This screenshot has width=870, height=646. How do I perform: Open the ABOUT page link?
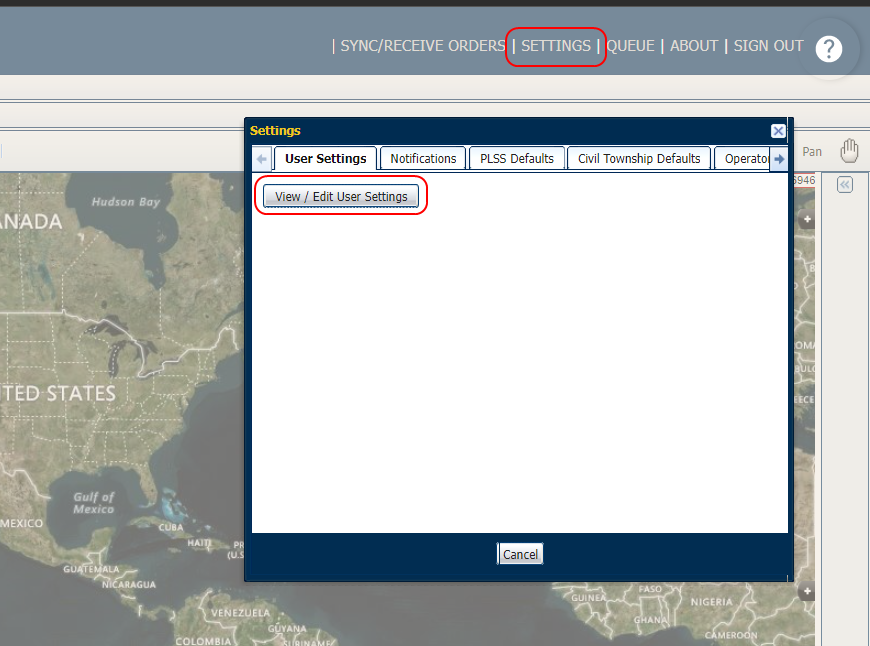click(x=694, y=46)
